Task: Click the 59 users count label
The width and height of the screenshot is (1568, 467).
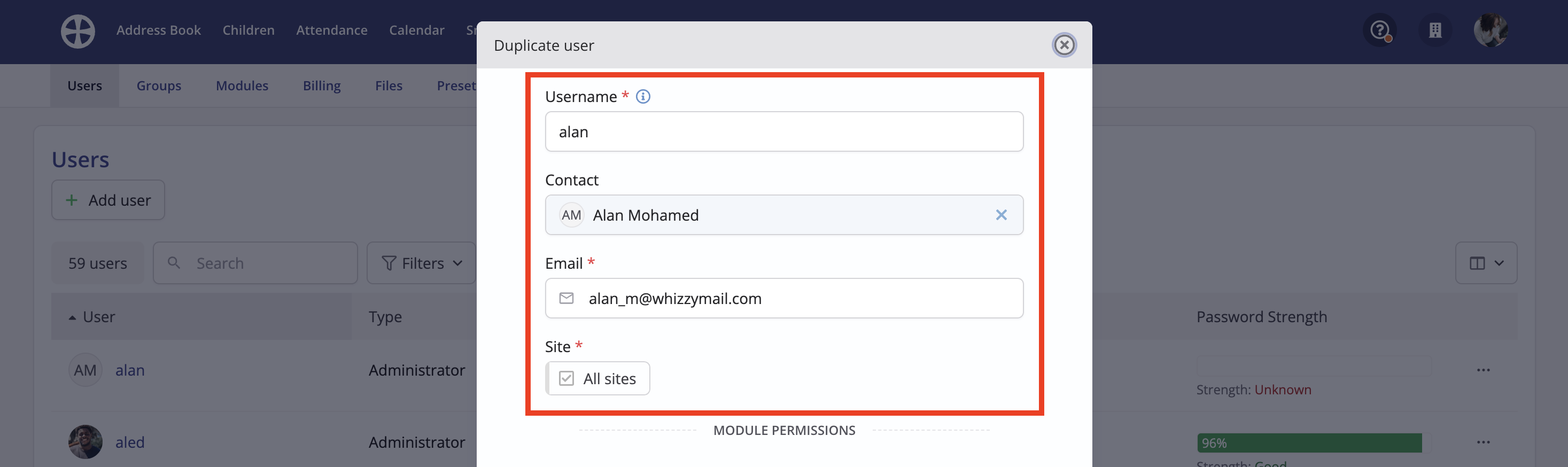Action: [97, 263]
